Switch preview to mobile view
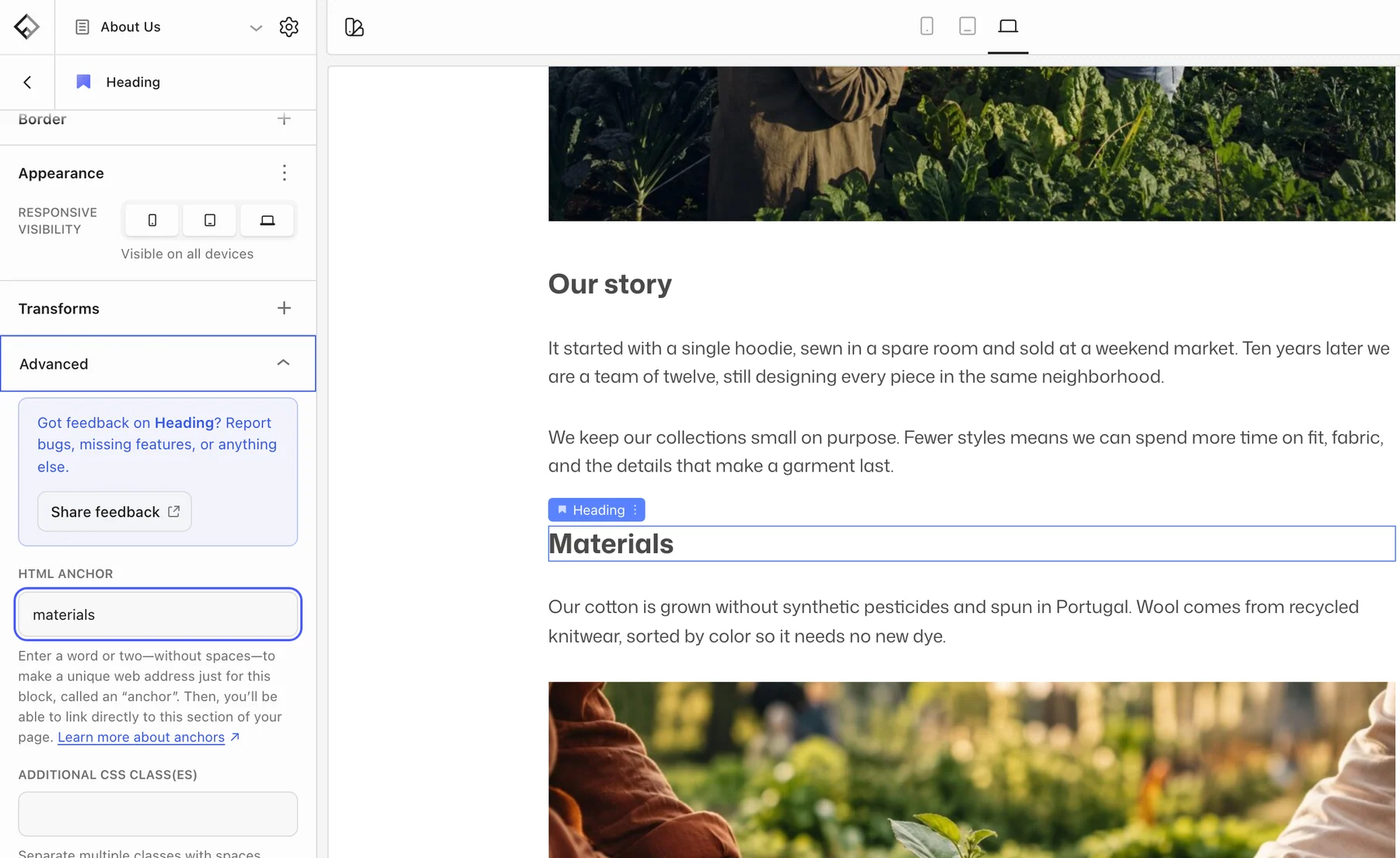The height and width of the screenshot is (858, 1400). click(926, 26)
